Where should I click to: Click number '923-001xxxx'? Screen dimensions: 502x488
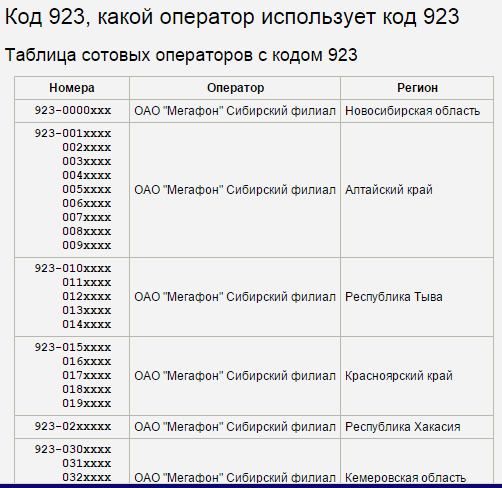73,133
